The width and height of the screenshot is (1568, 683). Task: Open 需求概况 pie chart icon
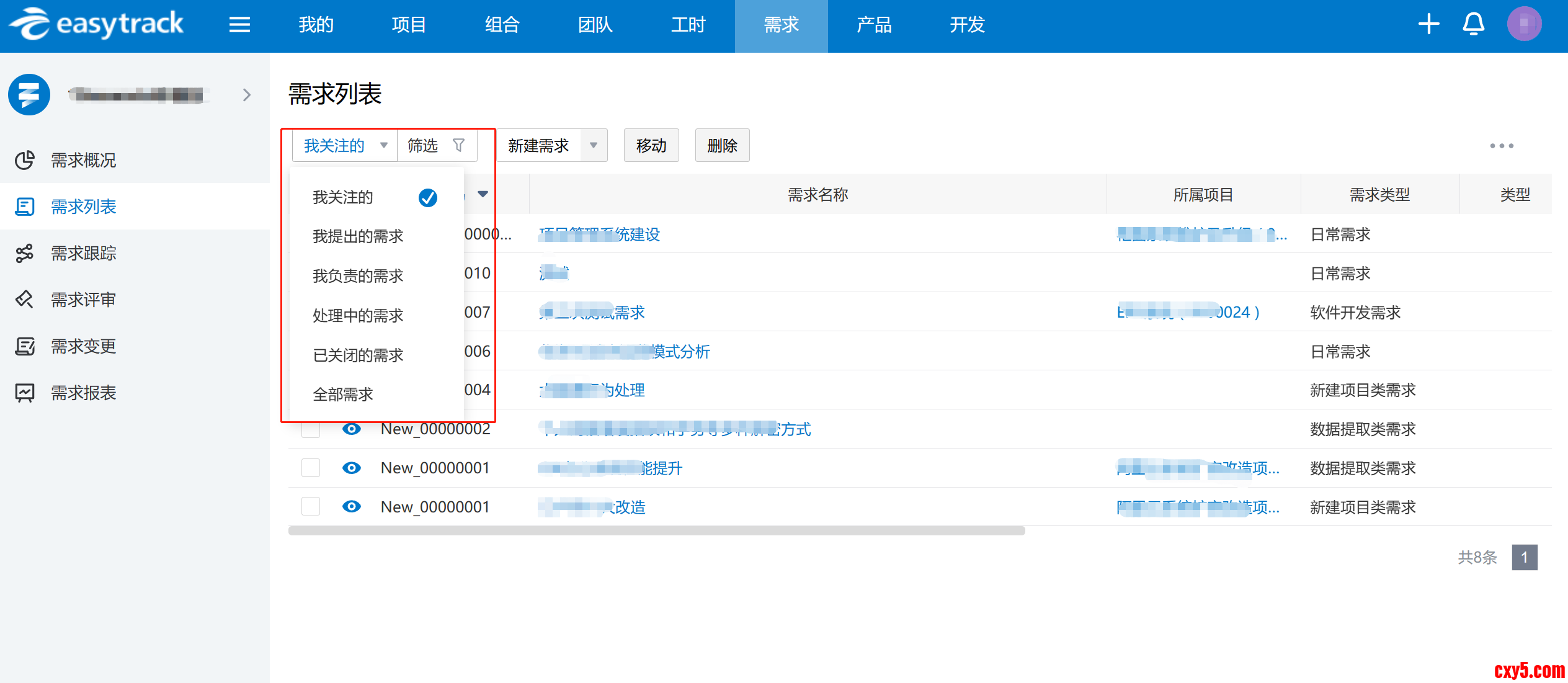point(25,160)
